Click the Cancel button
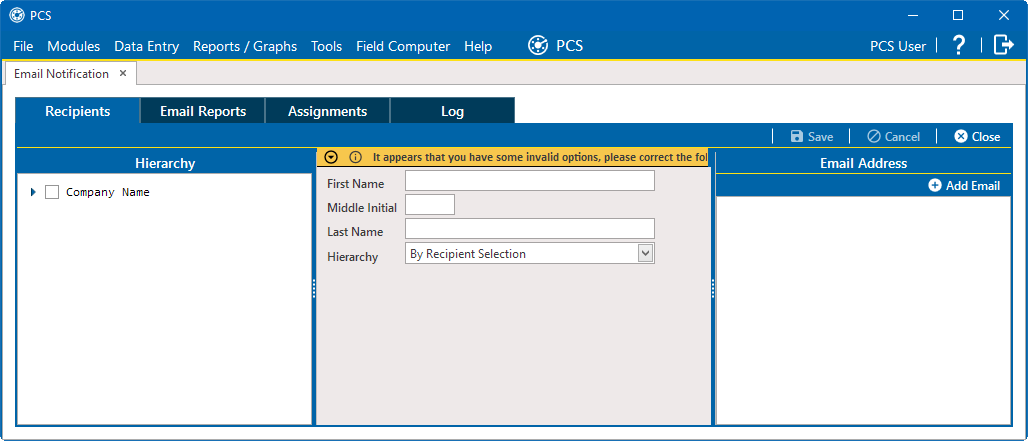This screenshot has width=1028, height=441. pos(893,136)
